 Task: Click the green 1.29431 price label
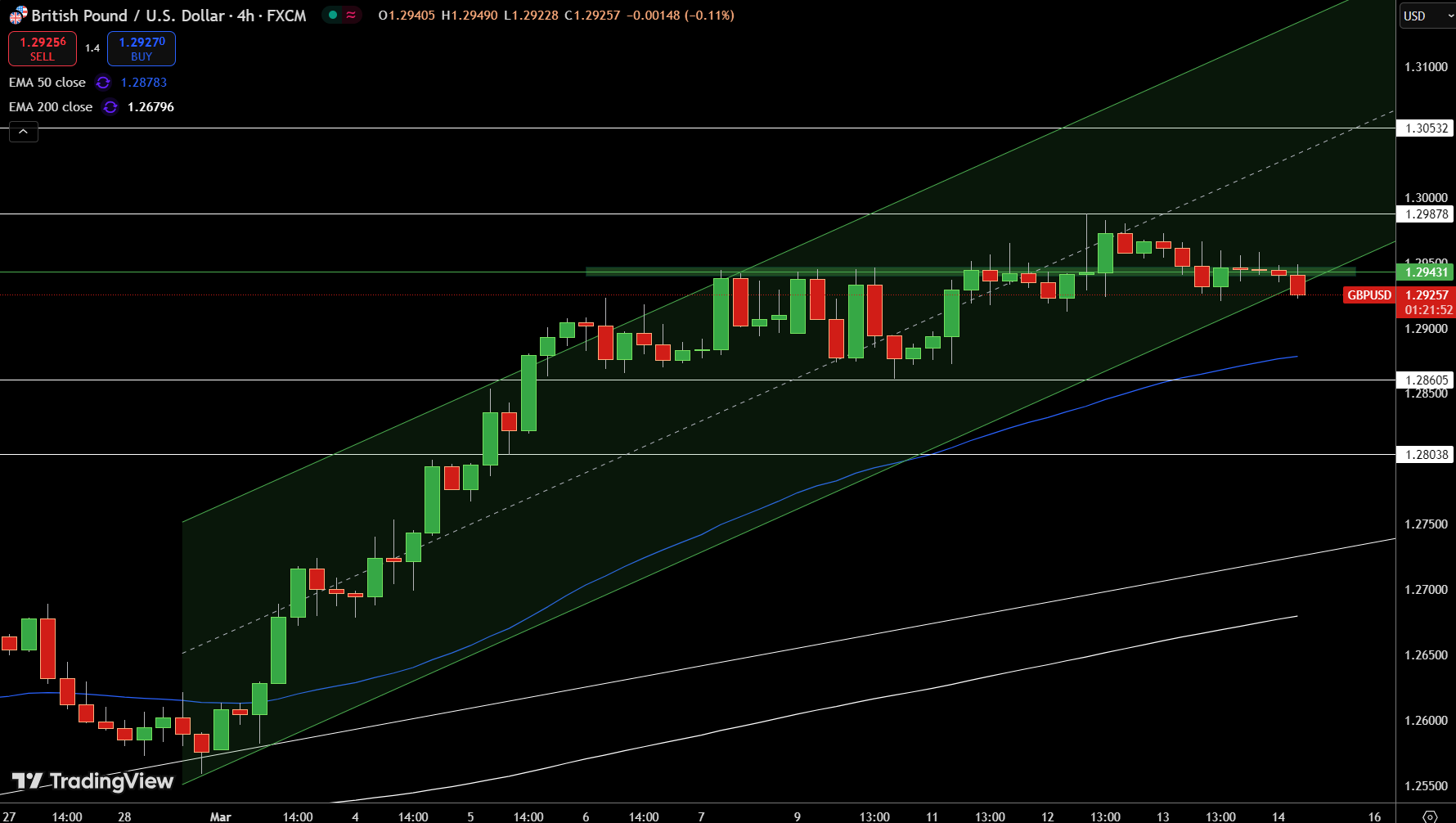tap(1426, 272)
